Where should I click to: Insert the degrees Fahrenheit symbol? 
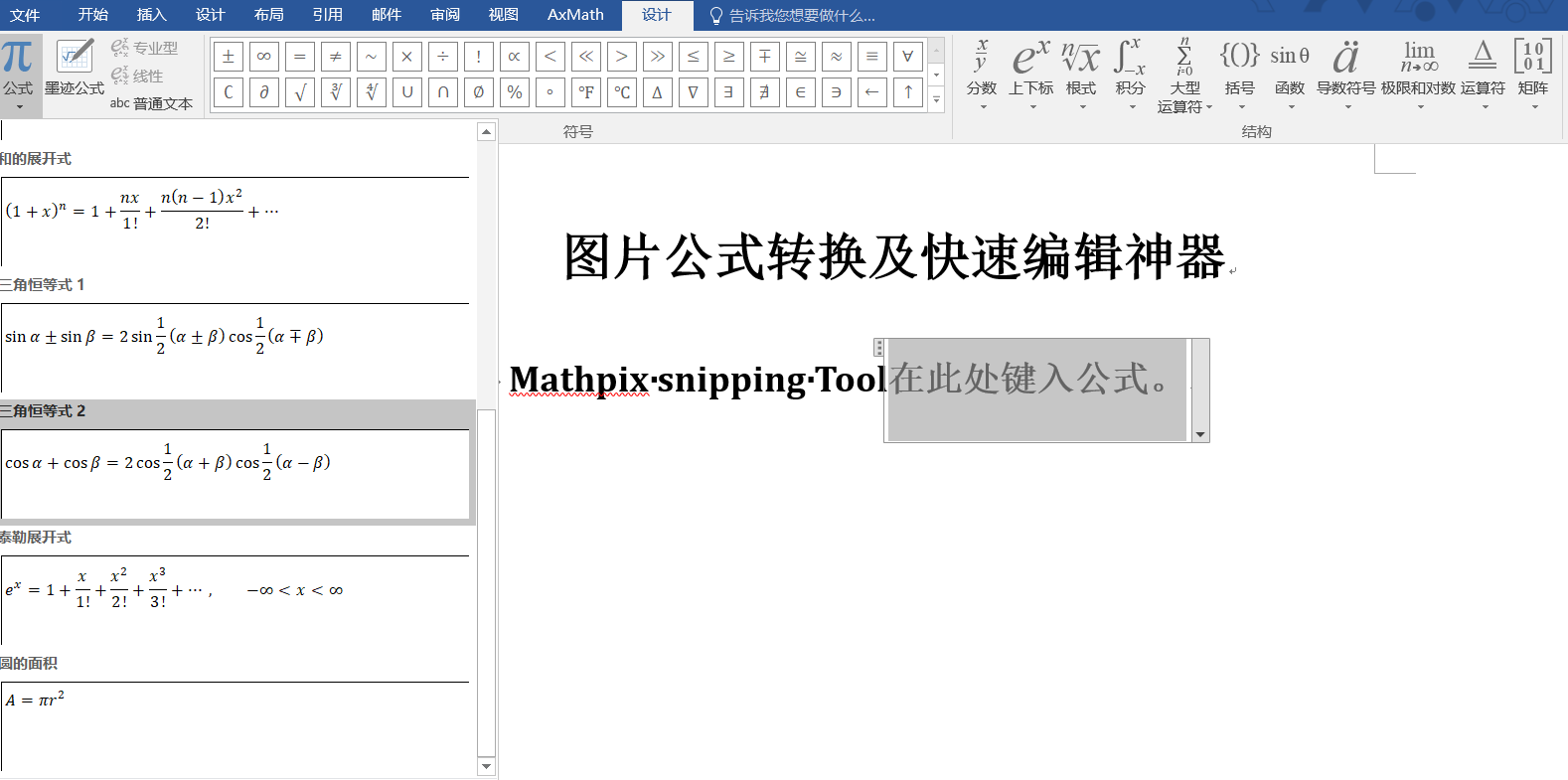pyautogui.click(x=586, y=92)
